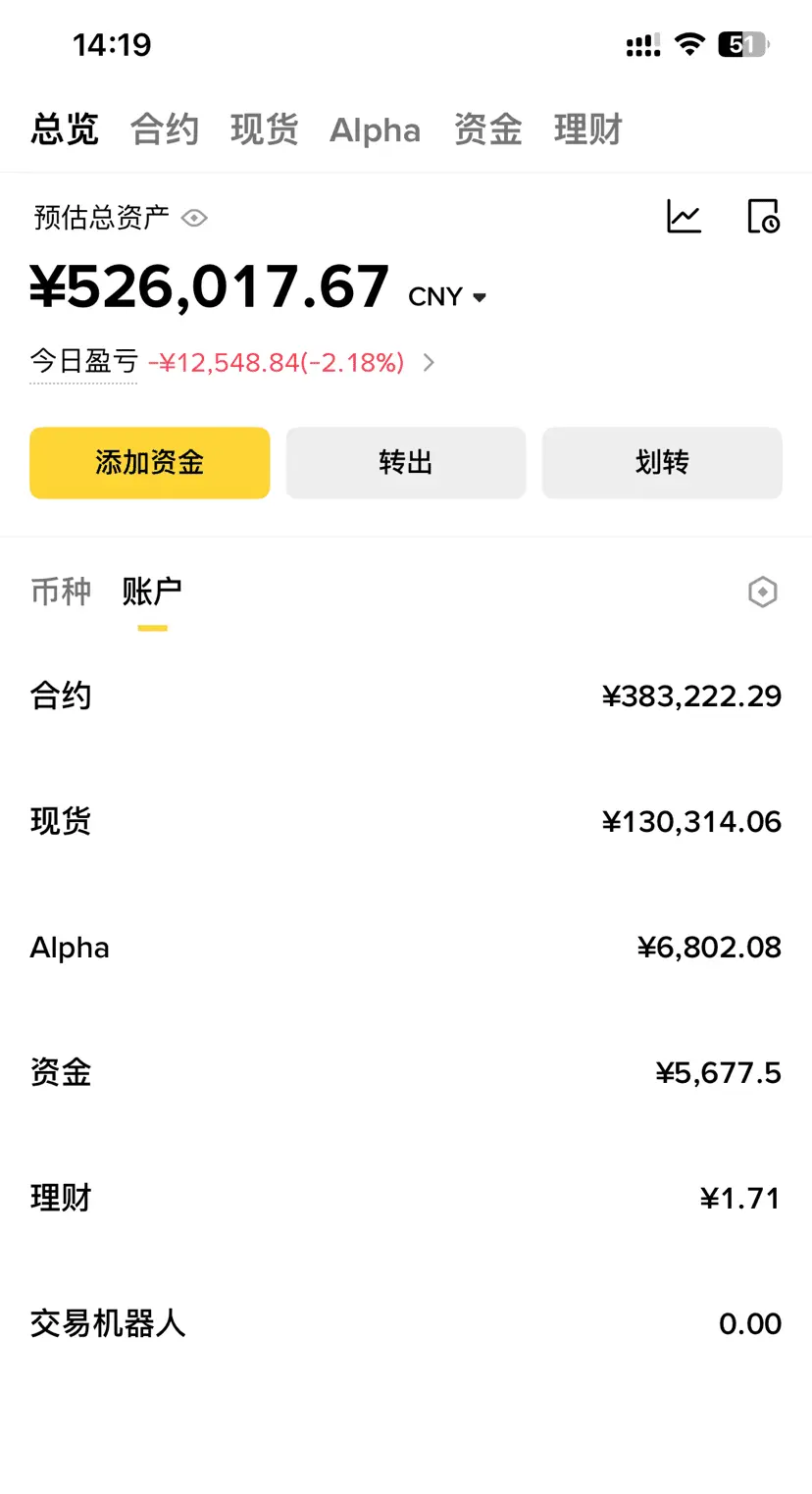Tap the 添加资金 button

[x=149, y=462]
